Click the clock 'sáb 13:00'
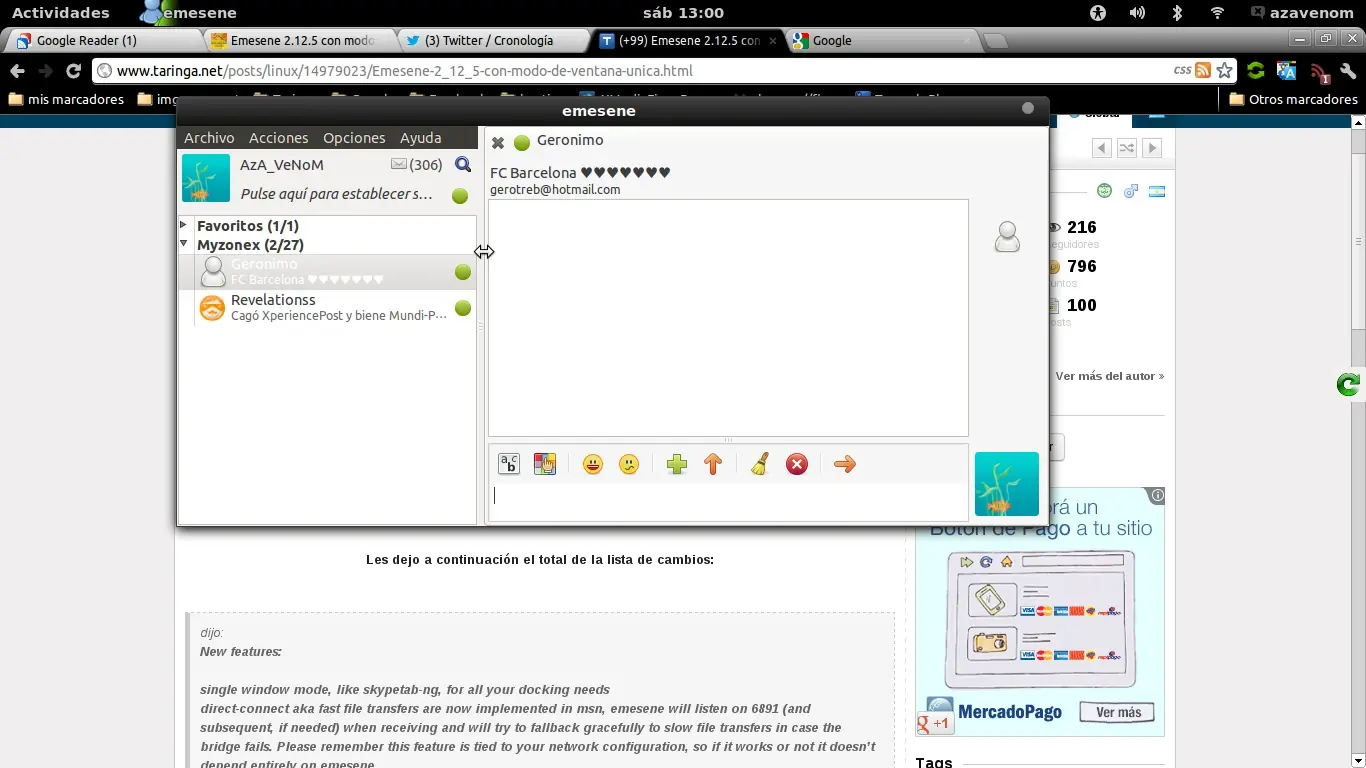This screenshot has width=1366, height=768. coord(683,13)
